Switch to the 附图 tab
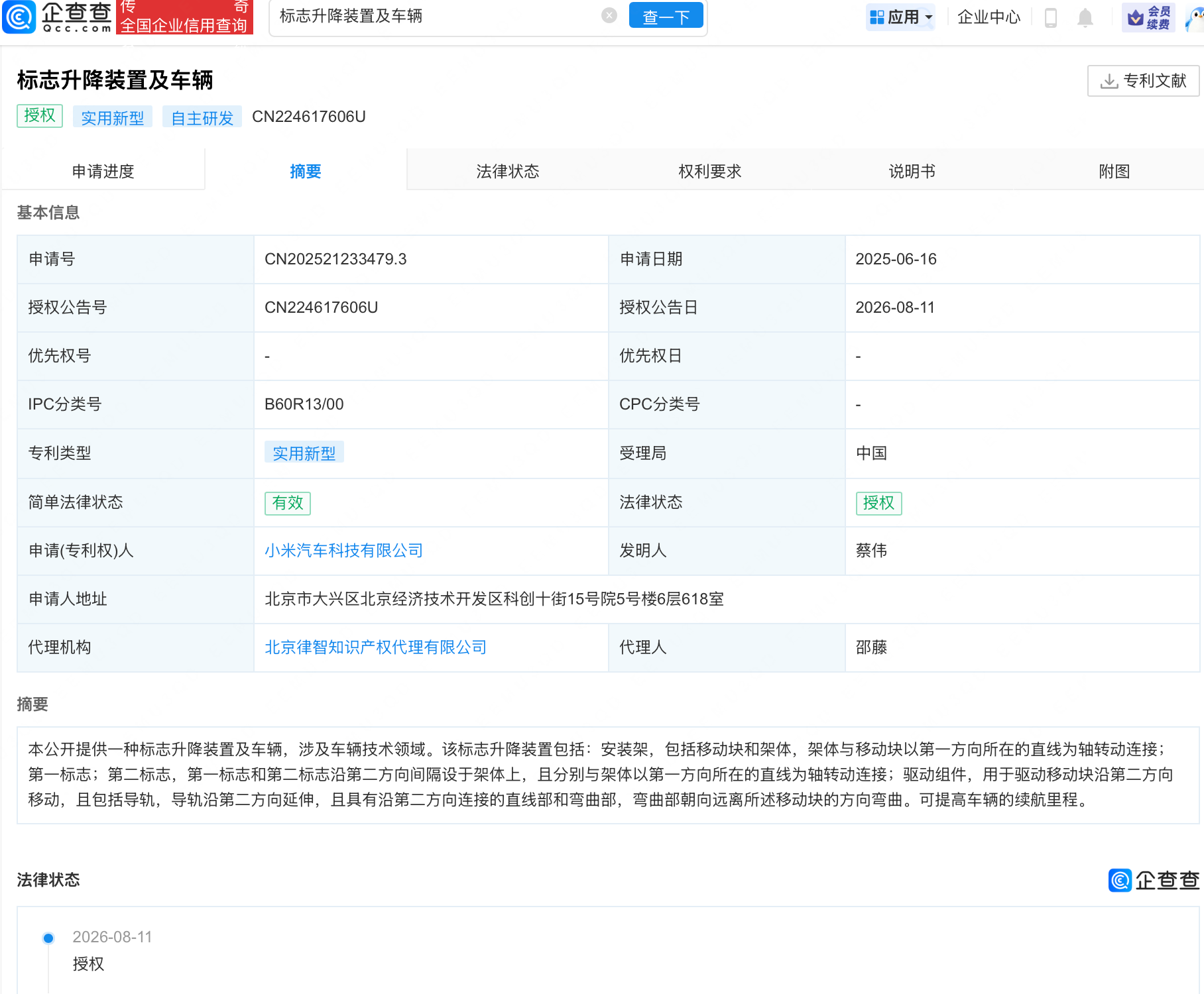 pos(1114,171)
